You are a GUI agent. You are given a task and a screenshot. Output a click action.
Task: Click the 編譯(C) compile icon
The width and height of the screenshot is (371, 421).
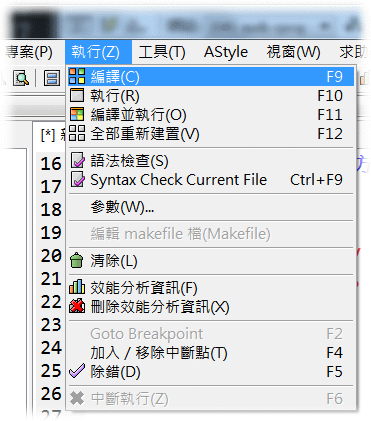(77, 76)
